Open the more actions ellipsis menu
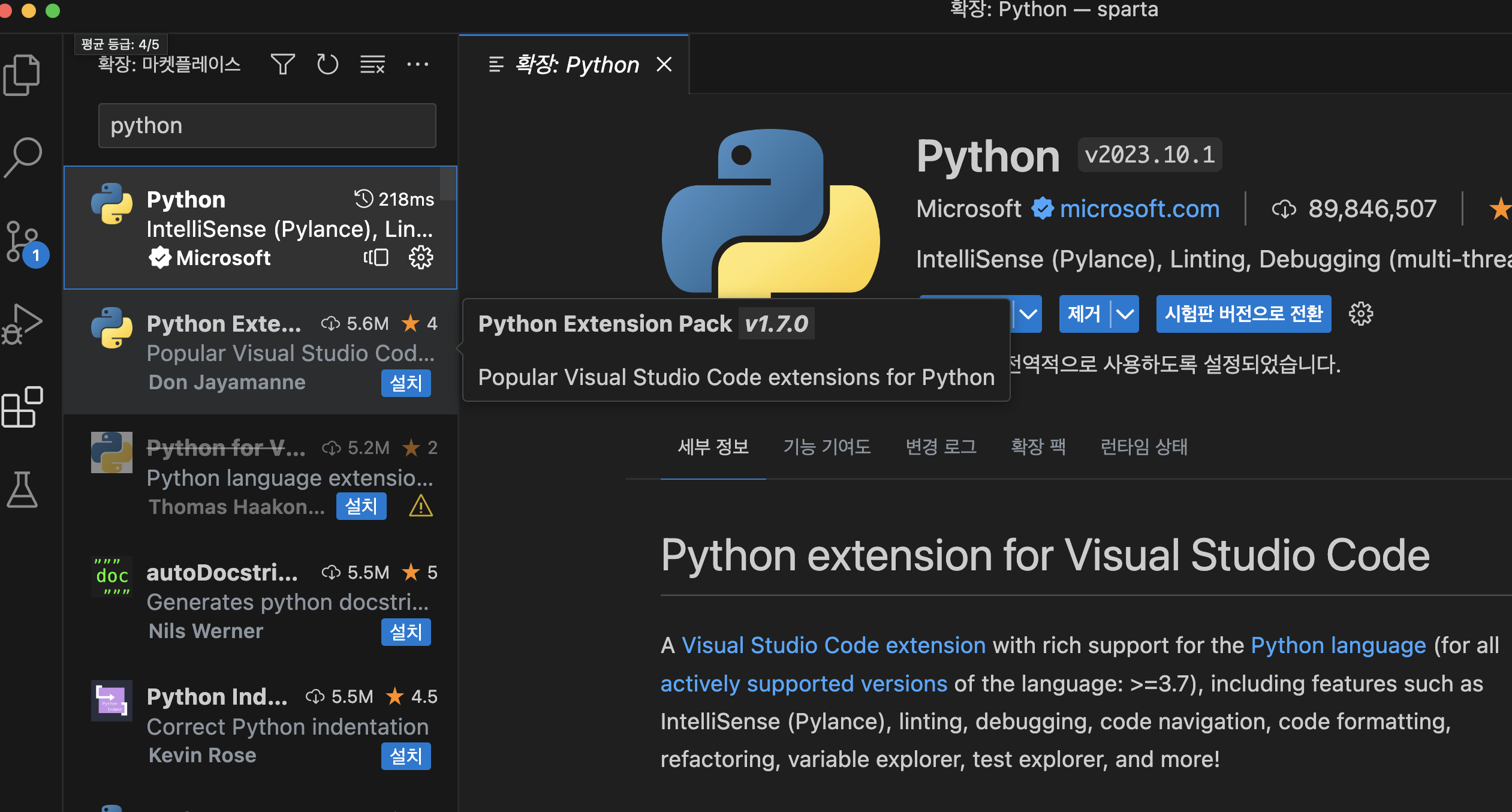This screenshot has height=812, width=1512. (x=417, y=64)
